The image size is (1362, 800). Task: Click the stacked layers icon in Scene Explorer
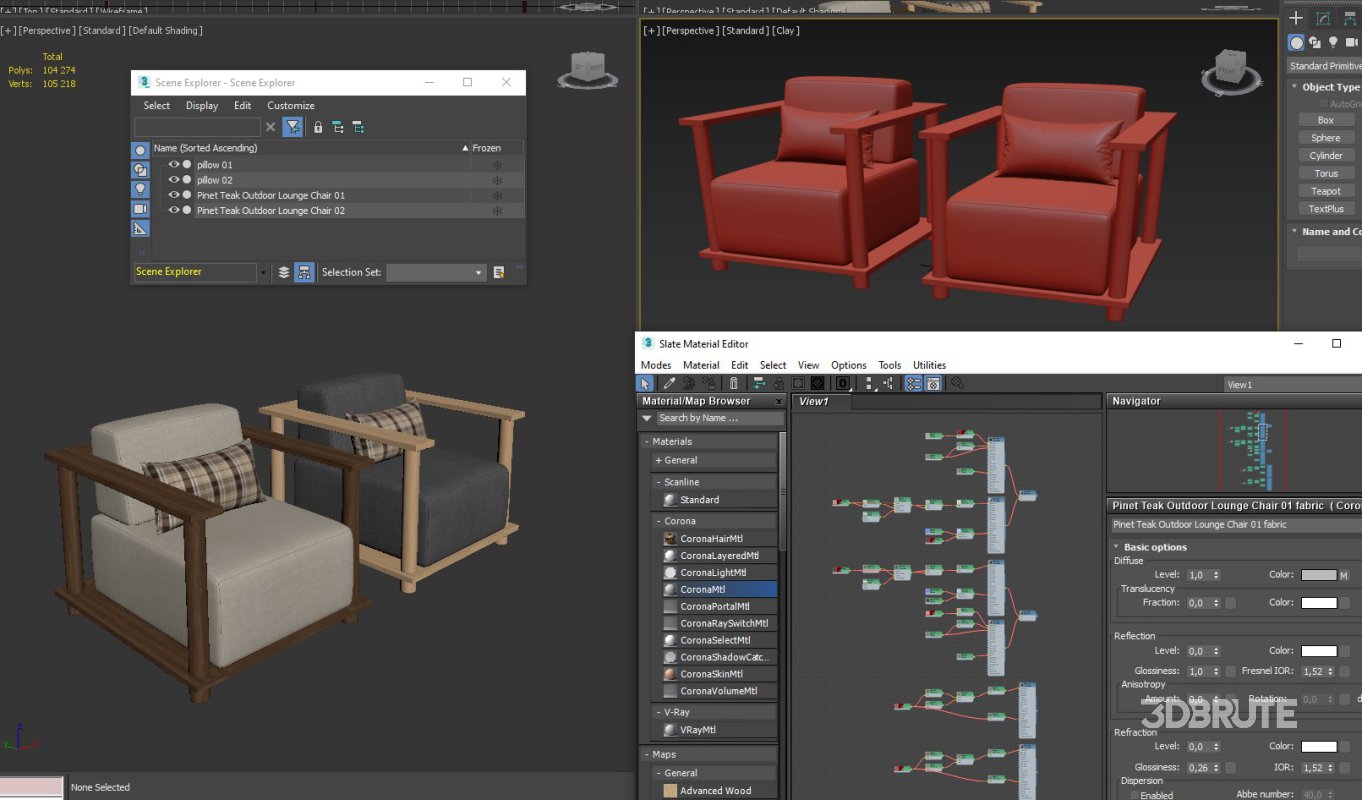click(x=284, y=272)
